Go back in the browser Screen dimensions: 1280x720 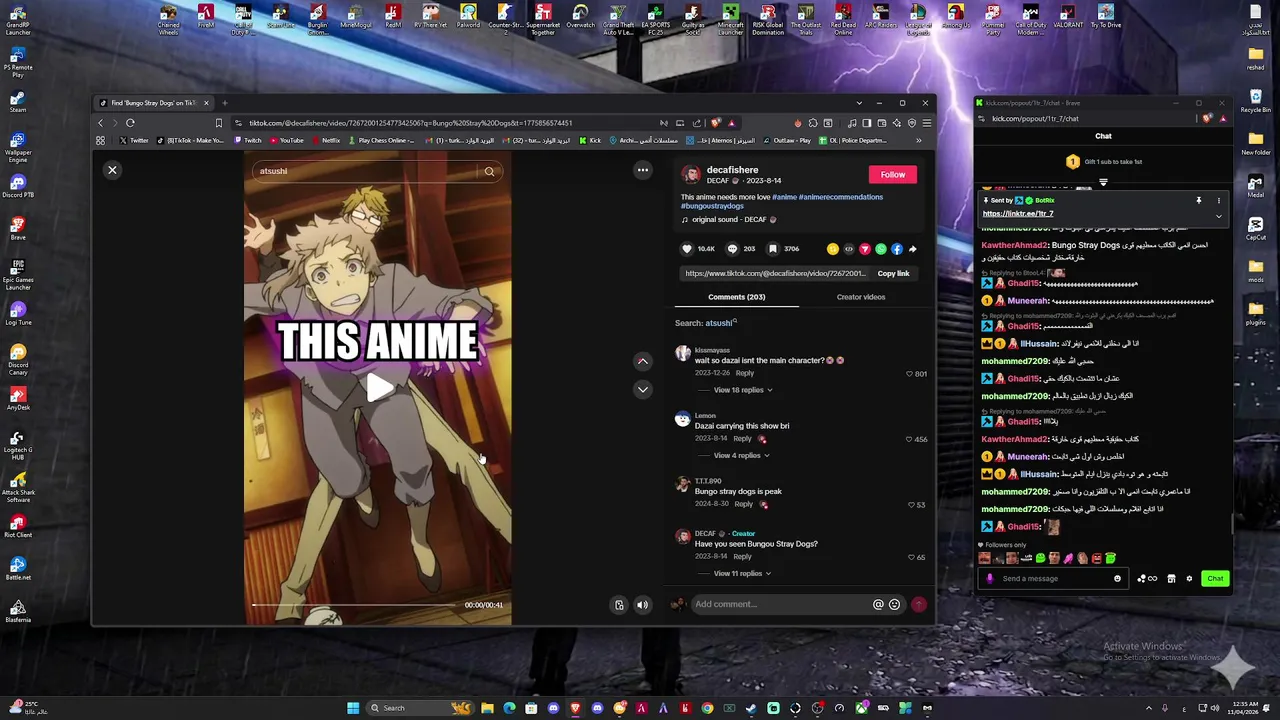click(100, 123)
